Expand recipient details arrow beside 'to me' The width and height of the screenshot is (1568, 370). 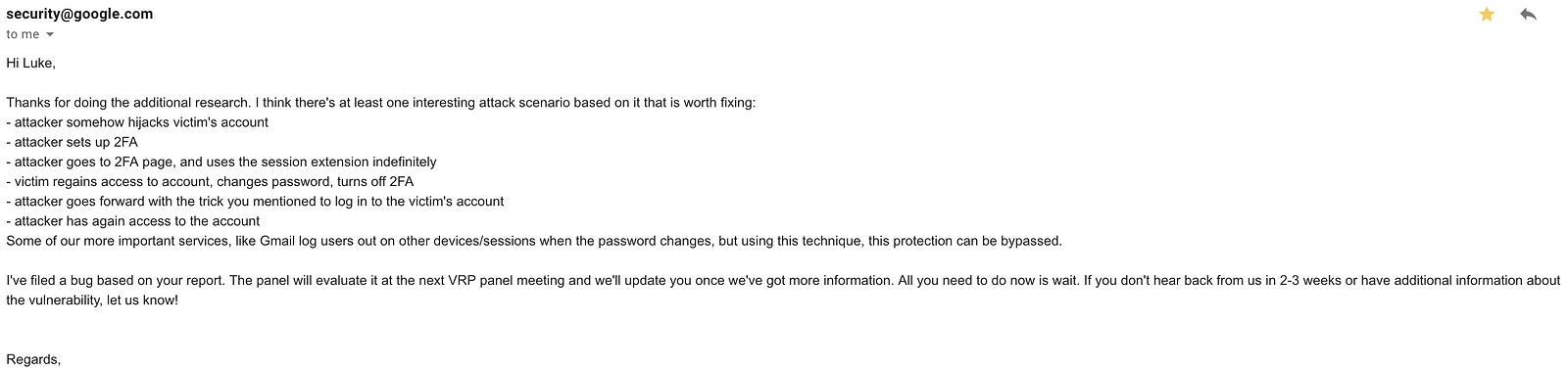[x=50, y=34]
